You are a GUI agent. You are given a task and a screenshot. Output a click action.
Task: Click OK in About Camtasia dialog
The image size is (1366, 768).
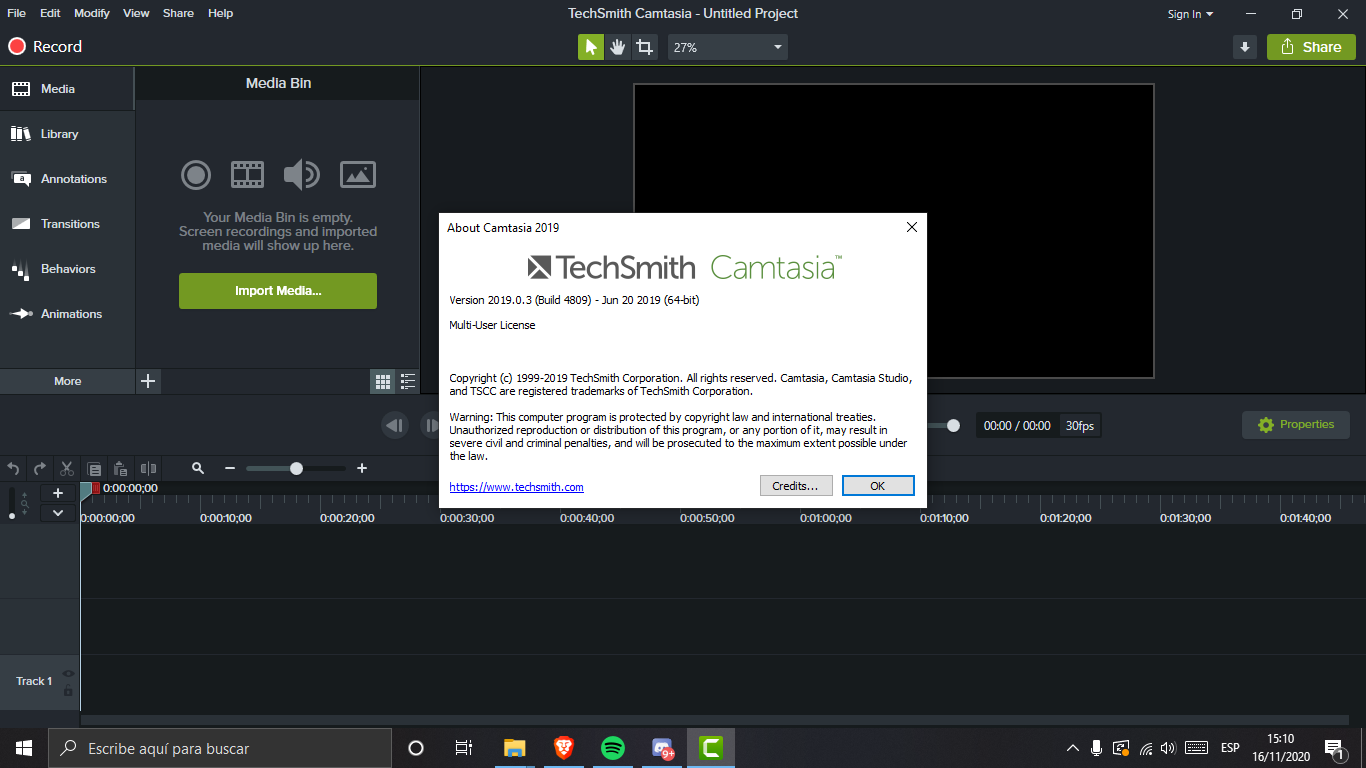[x=878, y=486]
